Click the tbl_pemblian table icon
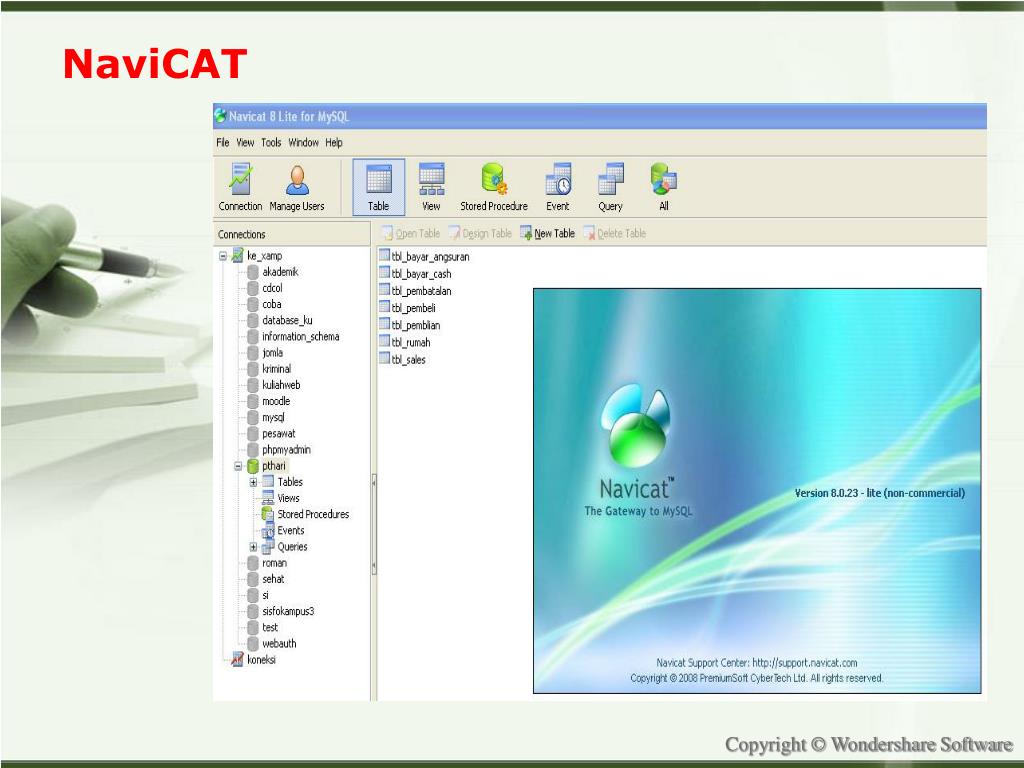The width and height of the screenshot is (1024, 768). point(384,325)
